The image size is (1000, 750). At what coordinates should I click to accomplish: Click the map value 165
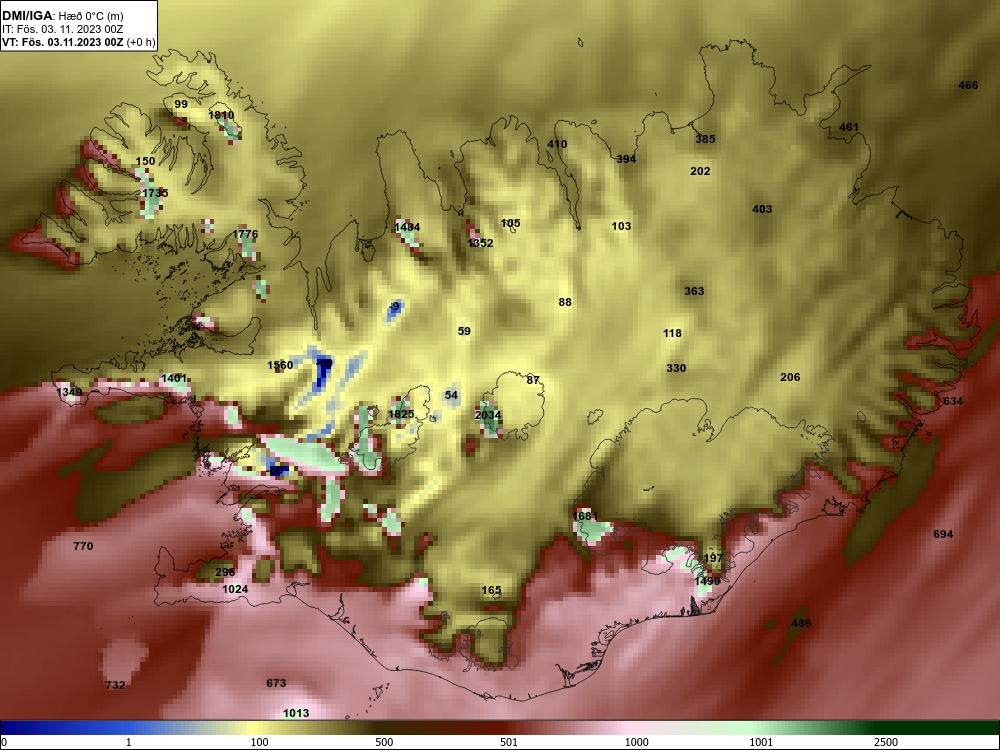[x=490, y=591]
